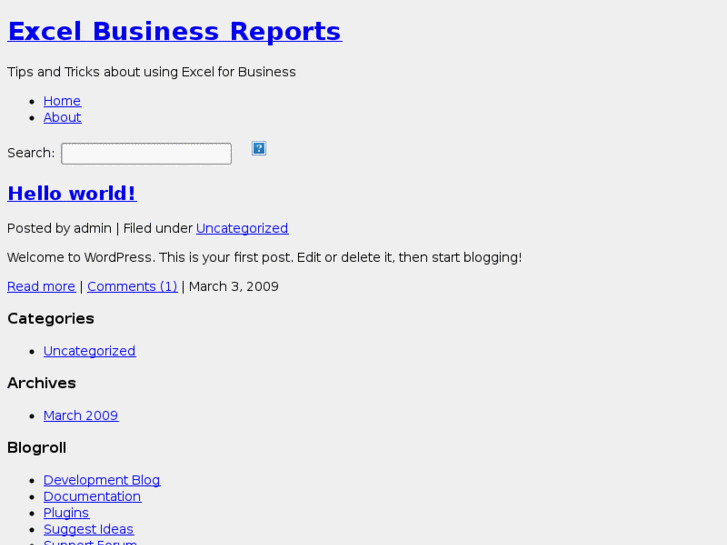Click the blue search submit icon
This screenshot has height=545, width=727.
point(259,148)
